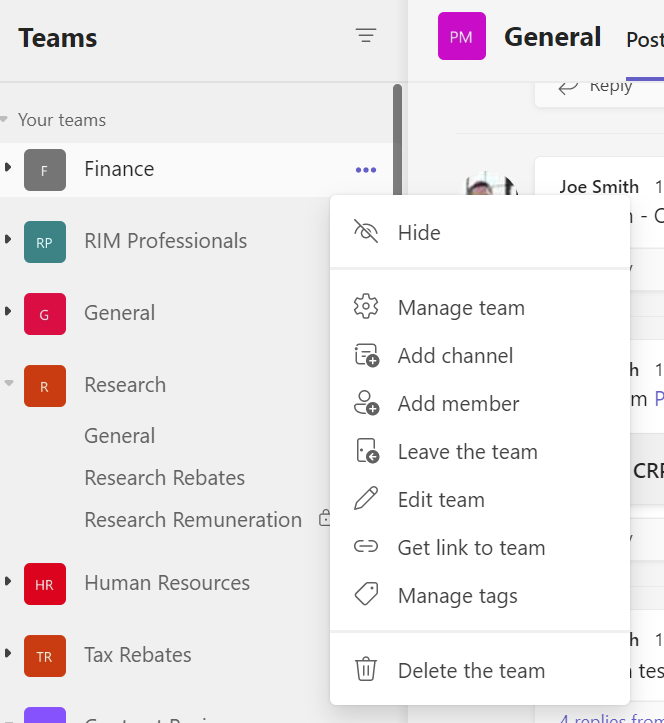Image resolution: width=664 pixels, height=723 pixels.
Task: Open Finance team more options ellipsis
Action: click(x=366, y=170)
